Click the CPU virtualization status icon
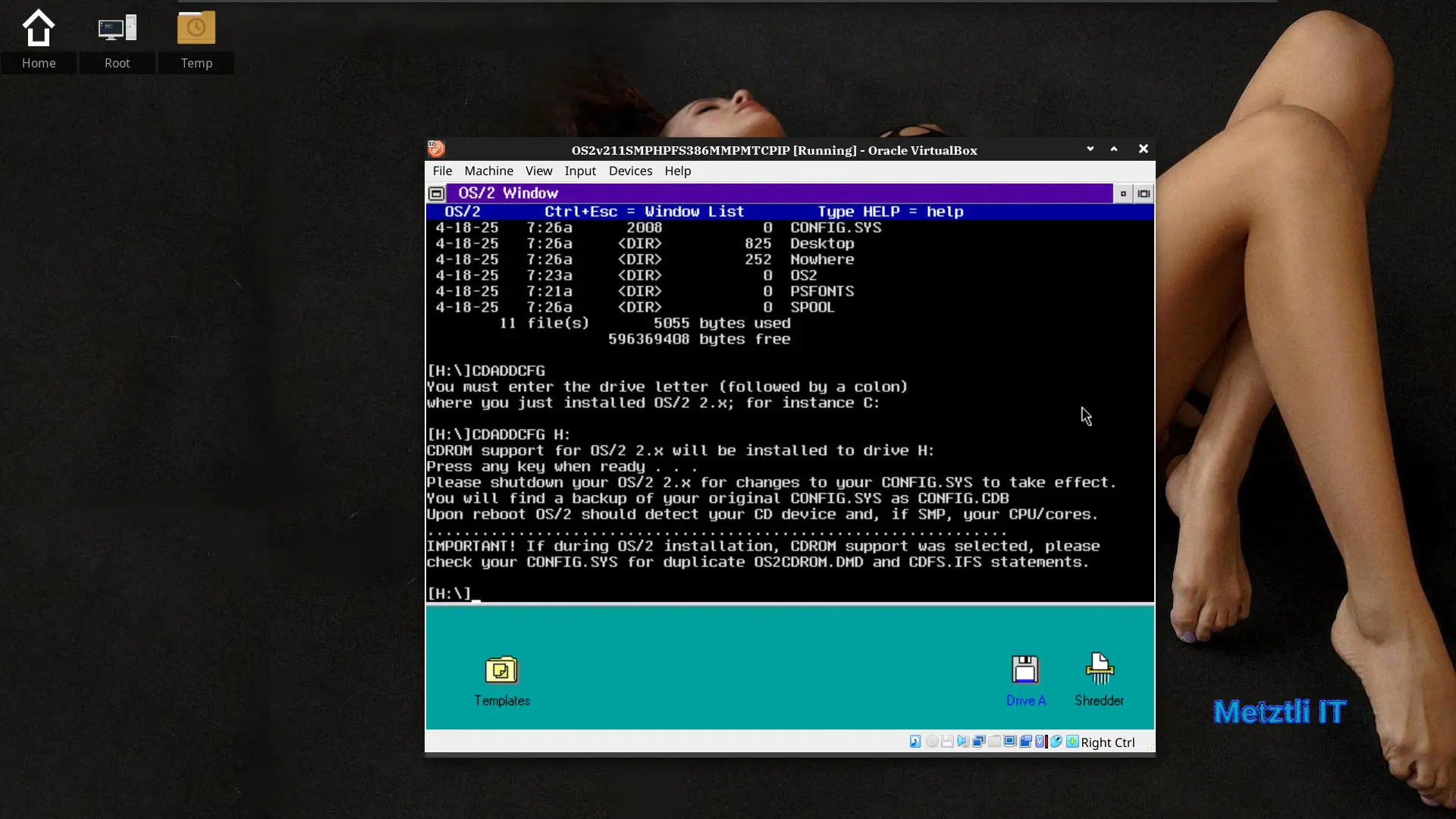 pos(1041,742)
